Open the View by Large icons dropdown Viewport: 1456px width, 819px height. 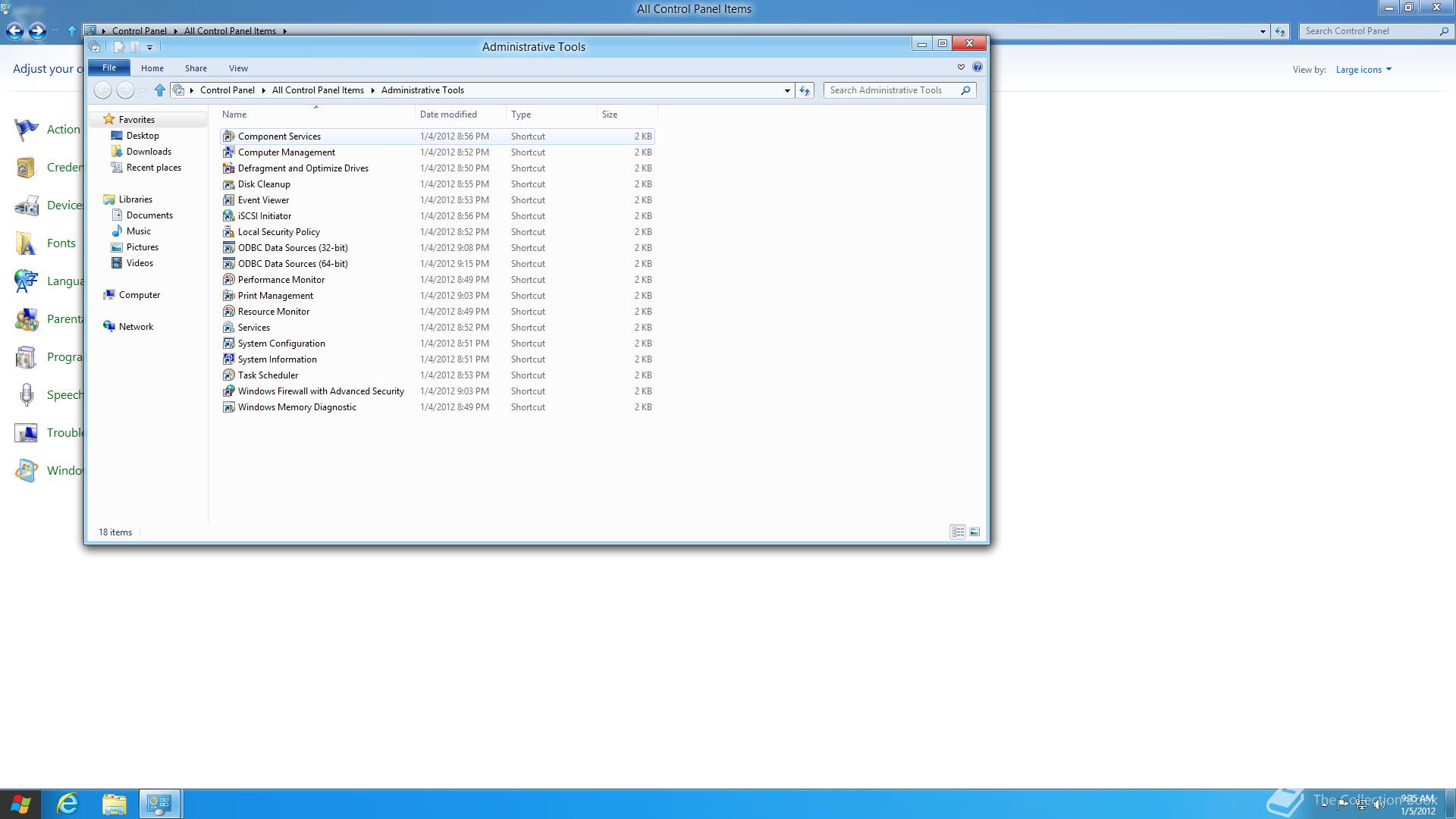click(x=1363, y=70)
